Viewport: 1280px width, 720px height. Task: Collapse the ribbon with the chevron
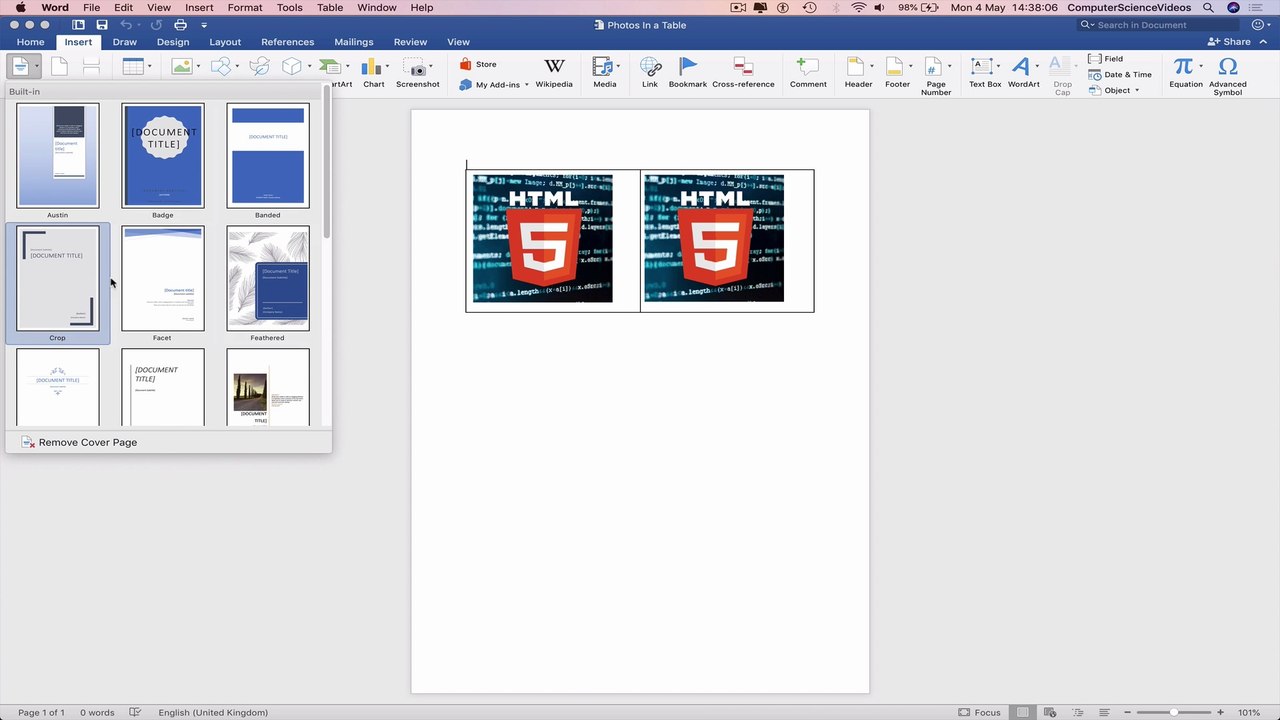pyautogui.click(x=1262, y=42)
